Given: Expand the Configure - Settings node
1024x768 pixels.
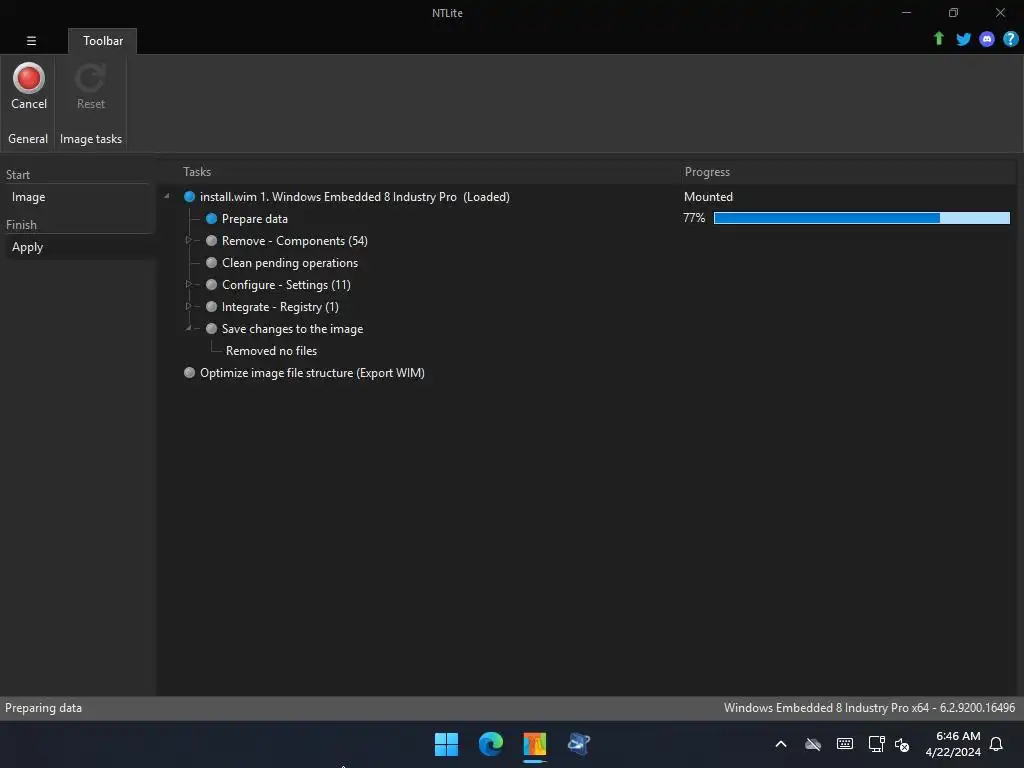Looking at the screenshot, I should pyautogui.click(x=188, y=284).
